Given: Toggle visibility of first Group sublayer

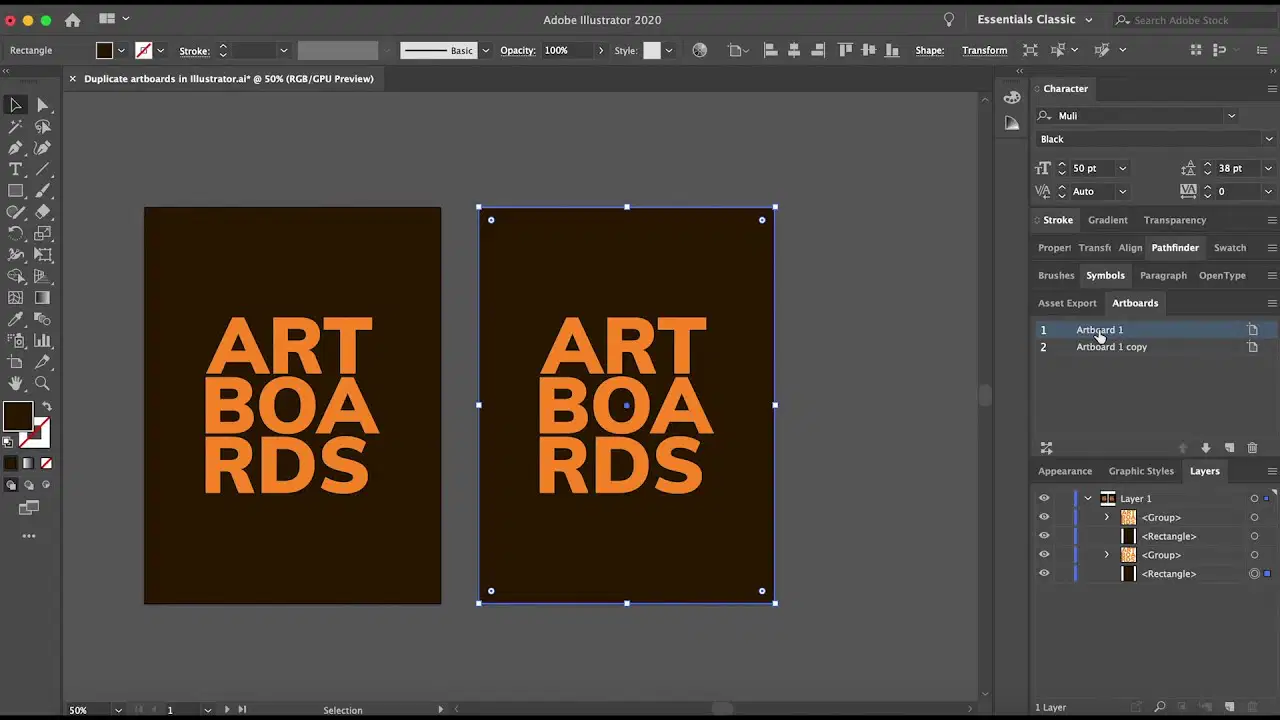Looking at the screenshot, I should tap(1044, 517).
